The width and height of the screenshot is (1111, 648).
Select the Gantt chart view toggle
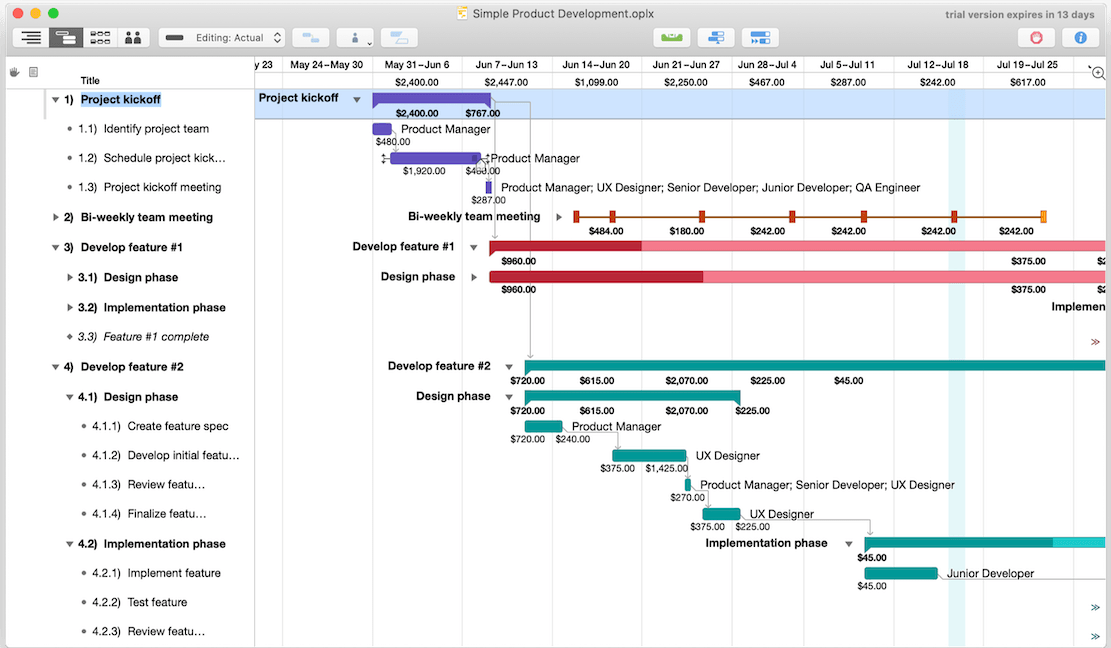click(65, 38)
